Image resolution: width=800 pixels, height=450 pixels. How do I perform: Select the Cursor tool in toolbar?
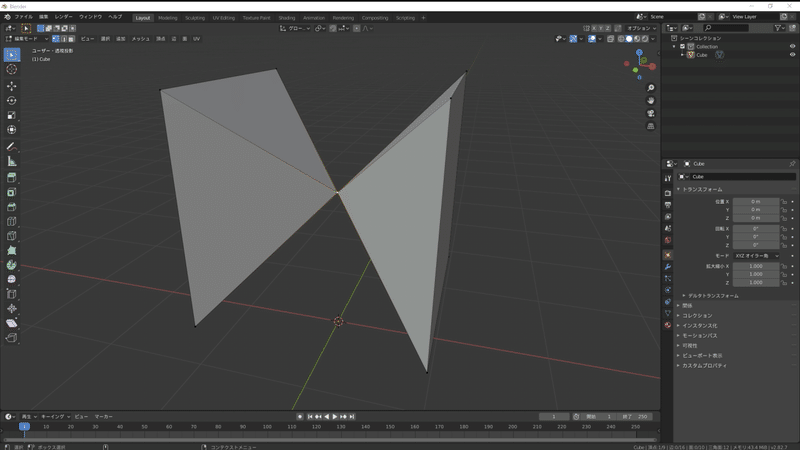pyautogui.click(x=12, y=69)
